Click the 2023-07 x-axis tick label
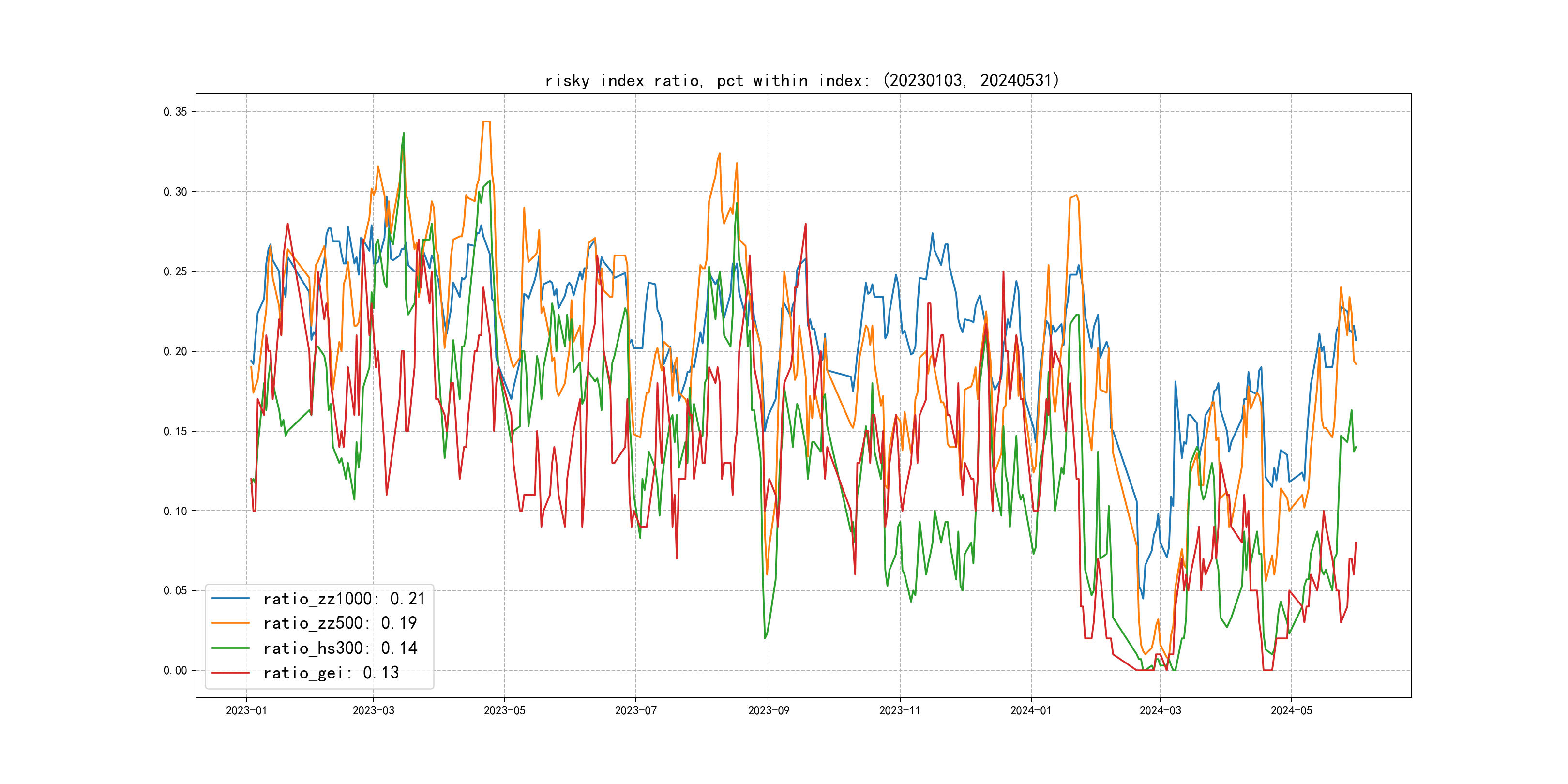This screenshot has width=1568, height=784. (x=635, y=710)
